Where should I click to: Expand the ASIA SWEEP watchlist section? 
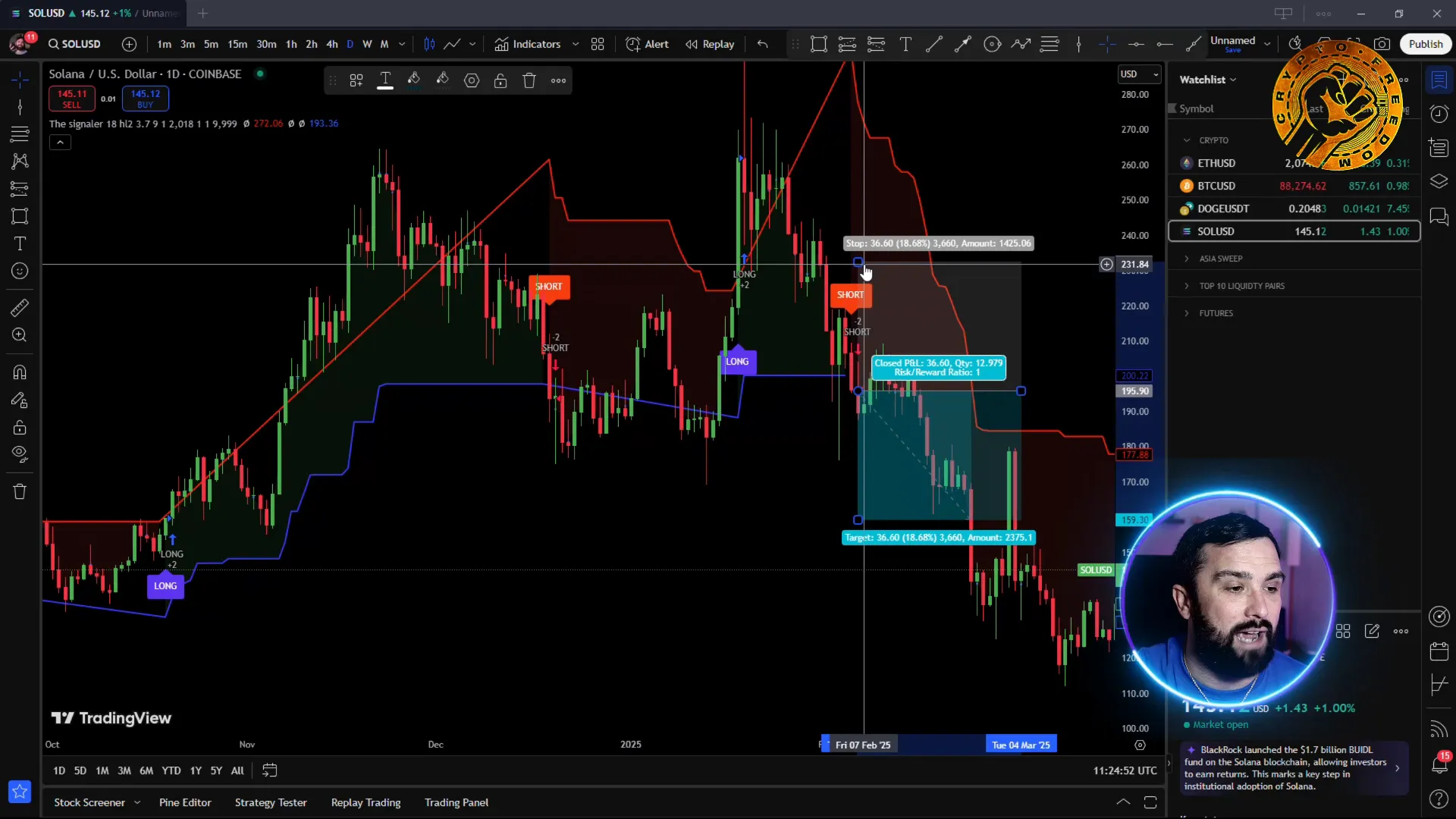point(1187,259)
